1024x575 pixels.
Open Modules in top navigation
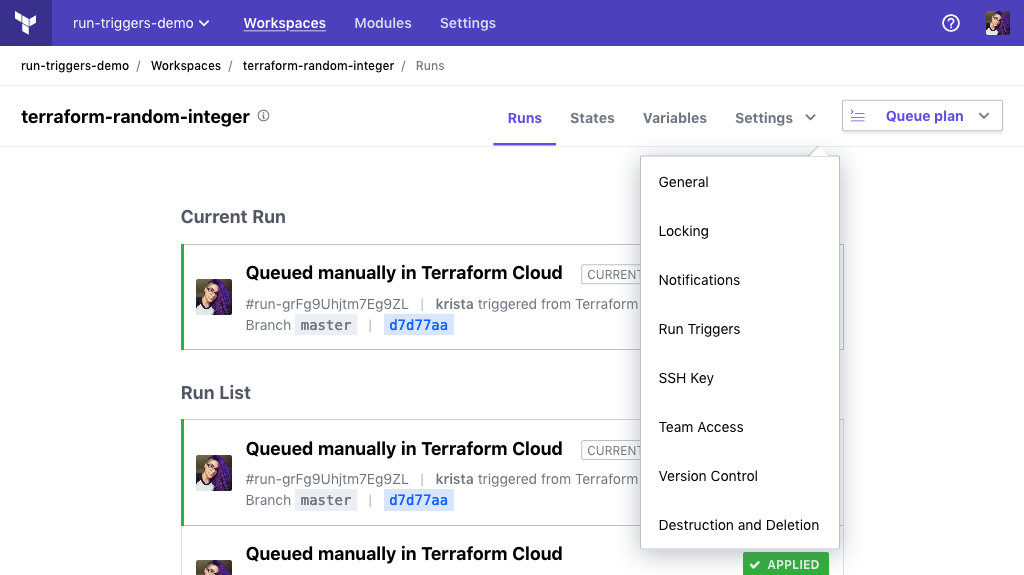[x=383, y=23]
